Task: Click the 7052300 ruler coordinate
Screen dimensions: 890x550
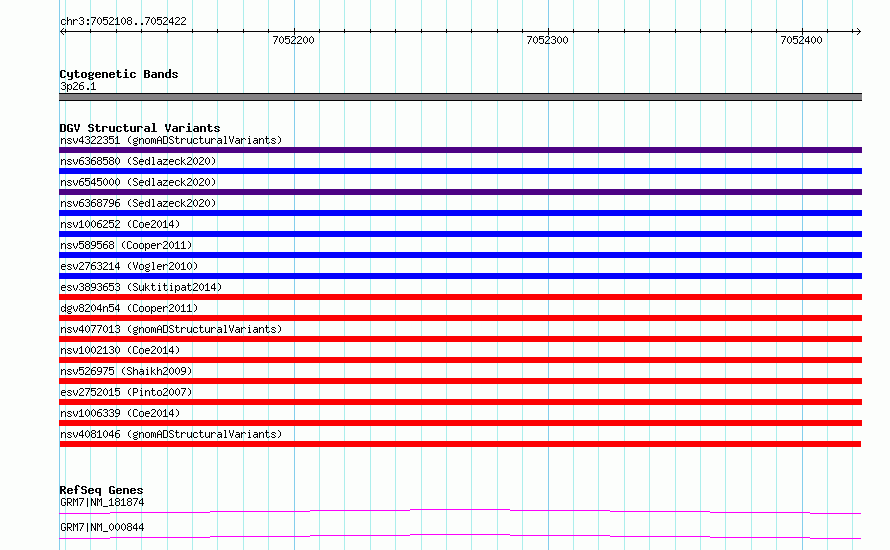Action: 547,40
